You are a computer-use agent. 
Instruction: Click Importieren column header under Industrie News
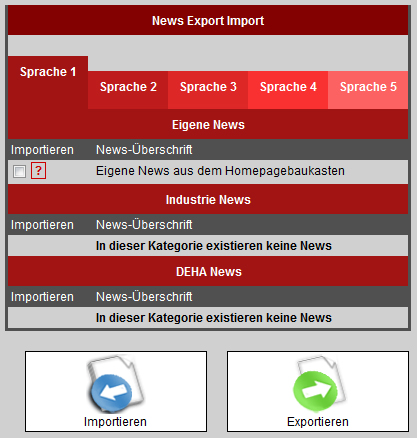click(42, 225)
